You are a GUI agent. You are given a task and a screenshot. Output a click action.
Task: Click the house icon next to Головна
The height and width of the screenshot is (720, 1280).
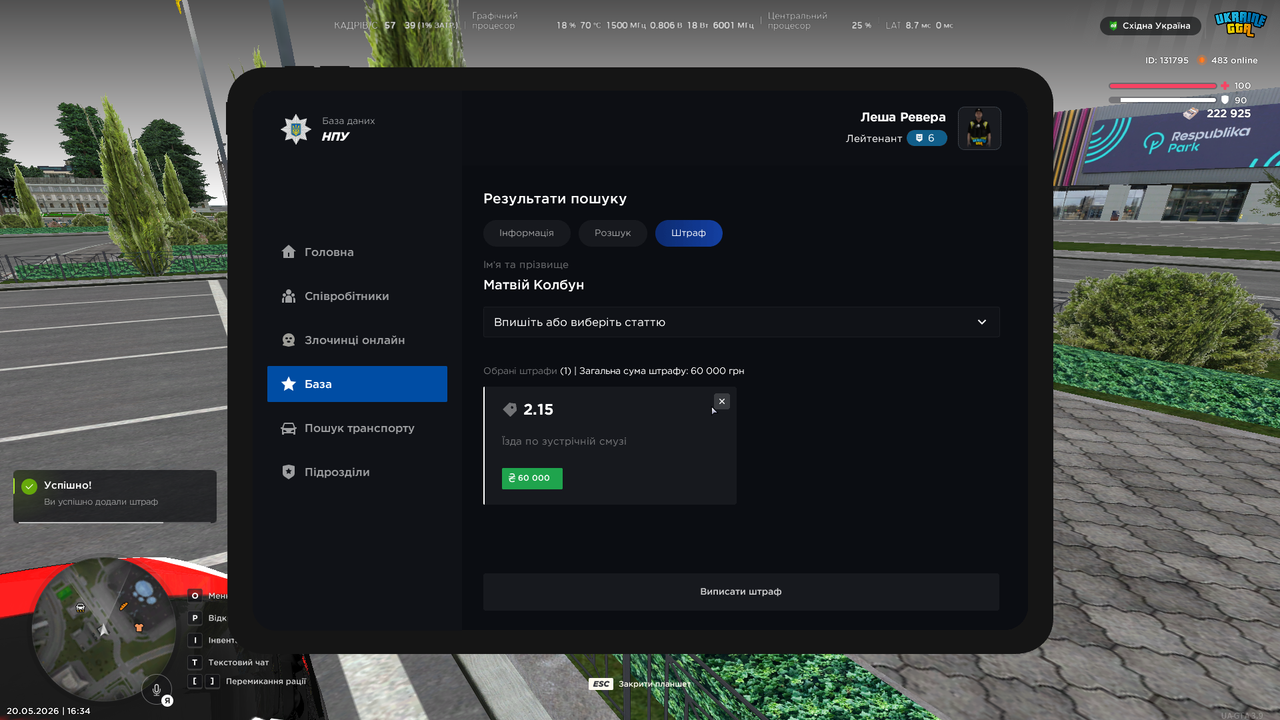tap(289, 252)
